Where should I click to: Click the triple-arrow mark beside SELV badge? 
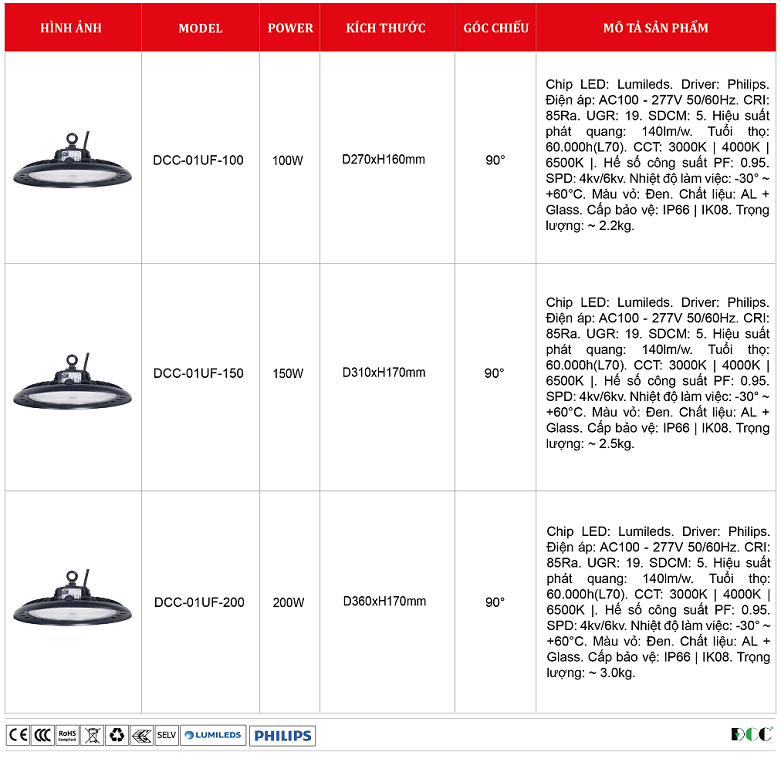(x=141, y=735)
